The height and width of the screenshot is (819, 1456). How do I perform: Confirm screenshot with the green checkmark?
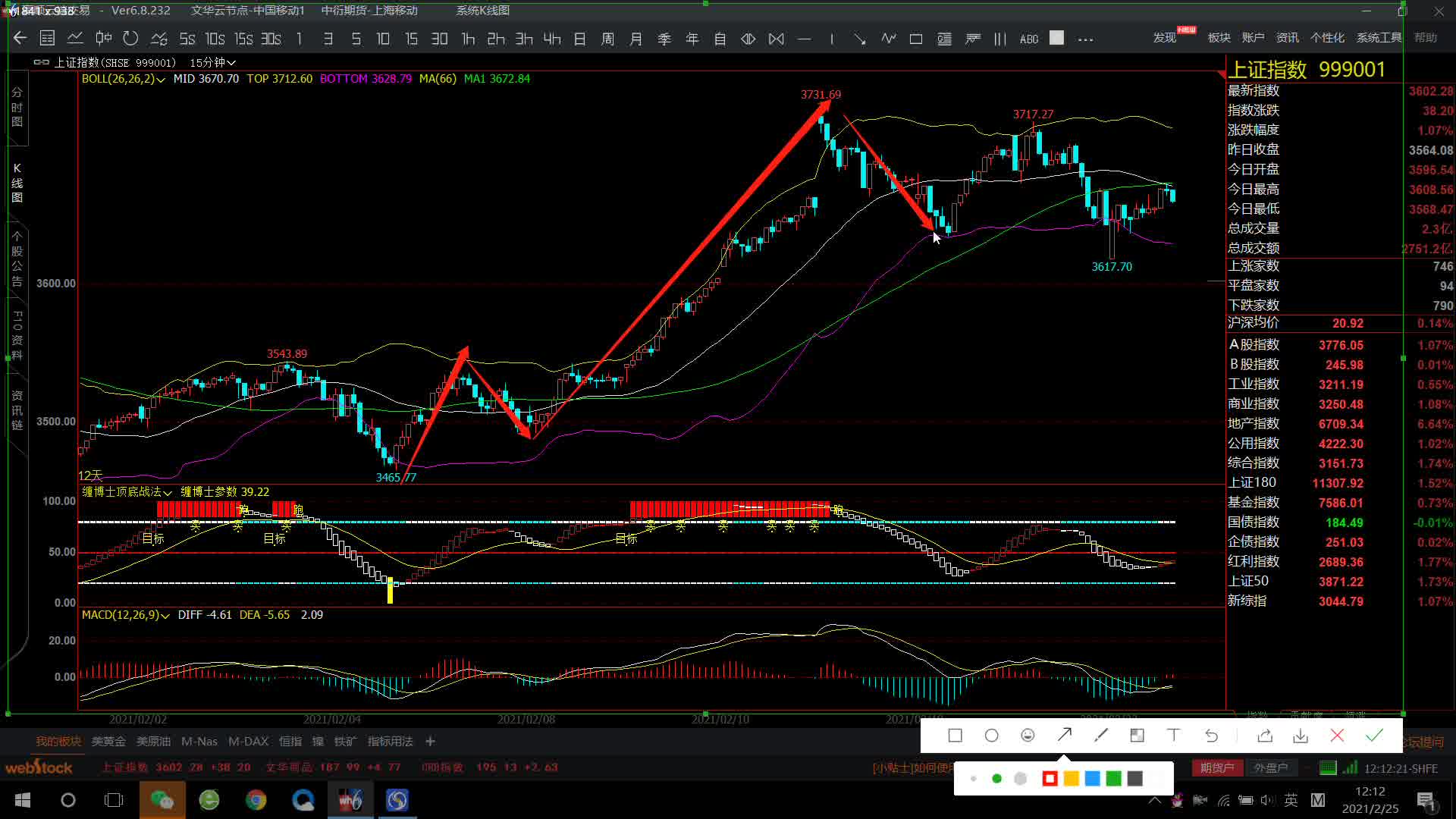(1374, 735)
